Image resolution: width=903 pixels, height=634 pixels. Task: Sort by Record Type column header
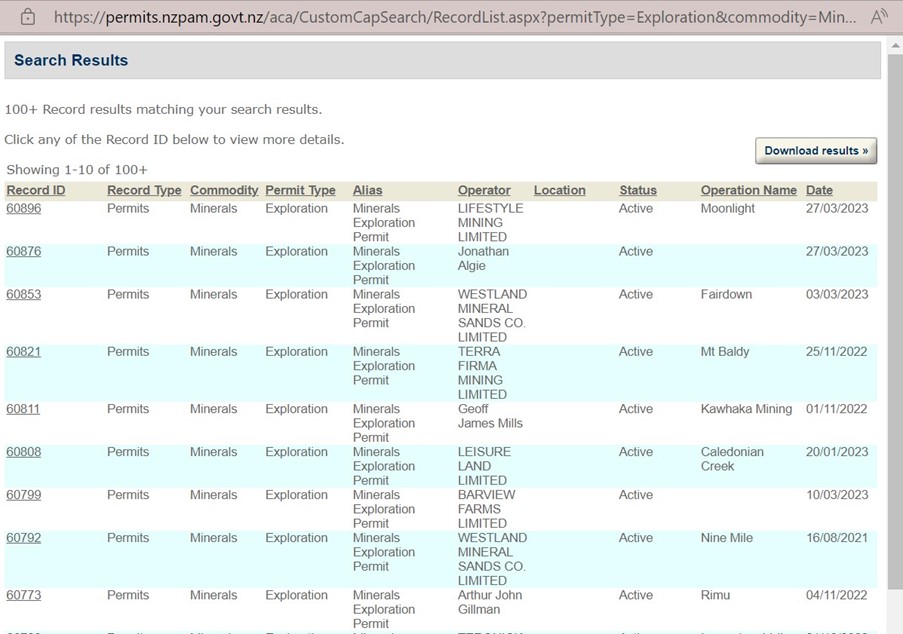click(144, 191)
